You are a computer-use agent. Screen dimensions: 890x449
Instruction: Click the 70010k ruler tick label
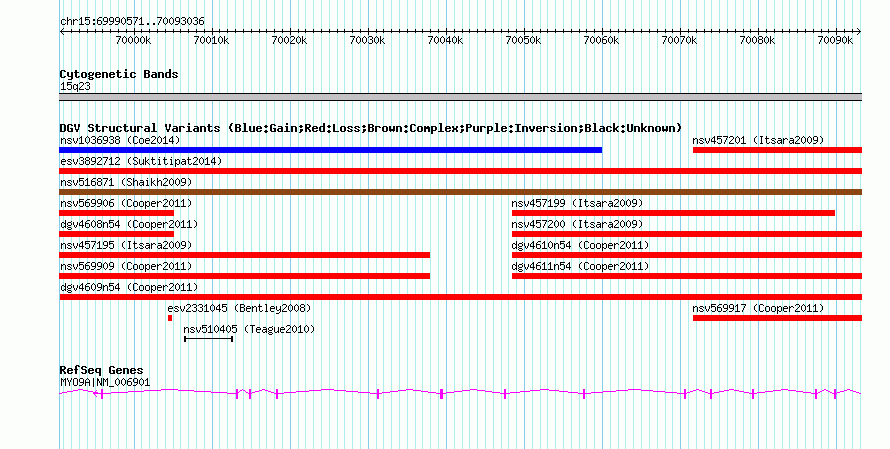[x=211, y=41]
